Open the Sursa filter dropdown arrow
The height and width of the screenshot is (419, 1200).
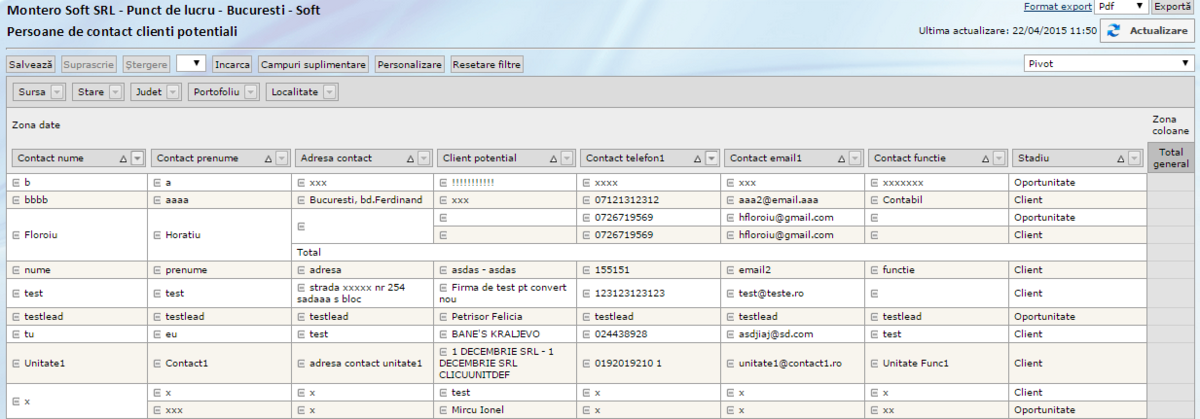point(56,92)
